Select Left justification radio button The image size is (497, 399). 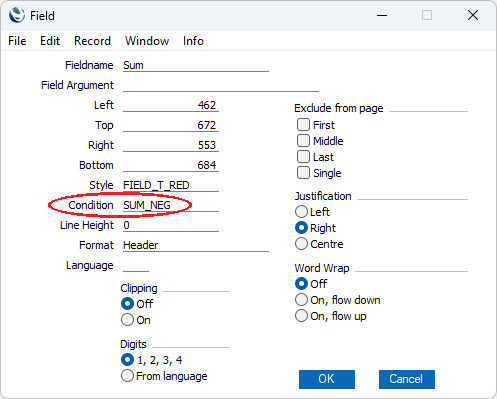[x=301, y=212]
